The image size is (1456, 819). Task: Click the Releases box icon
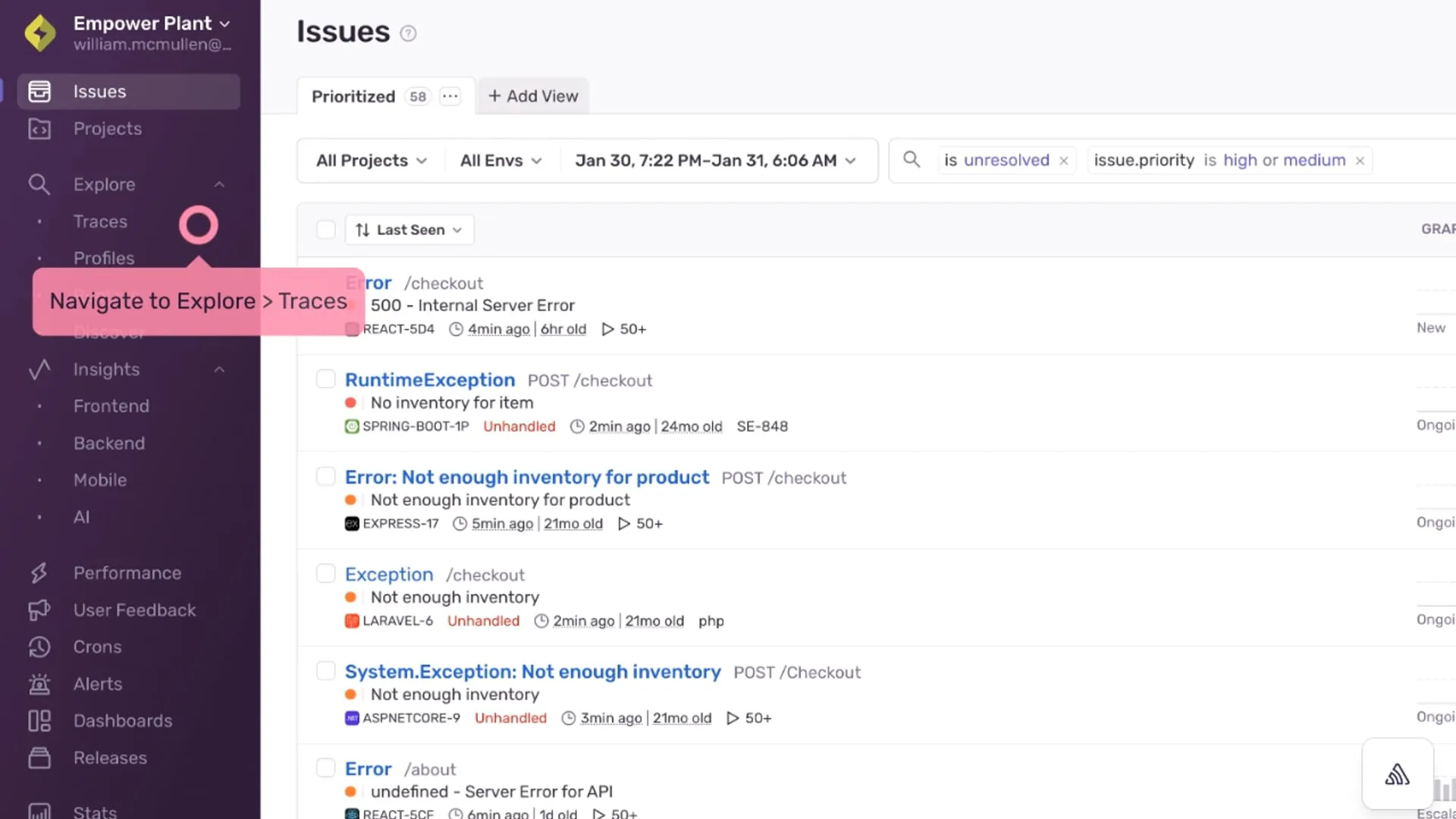pos(39,758)
